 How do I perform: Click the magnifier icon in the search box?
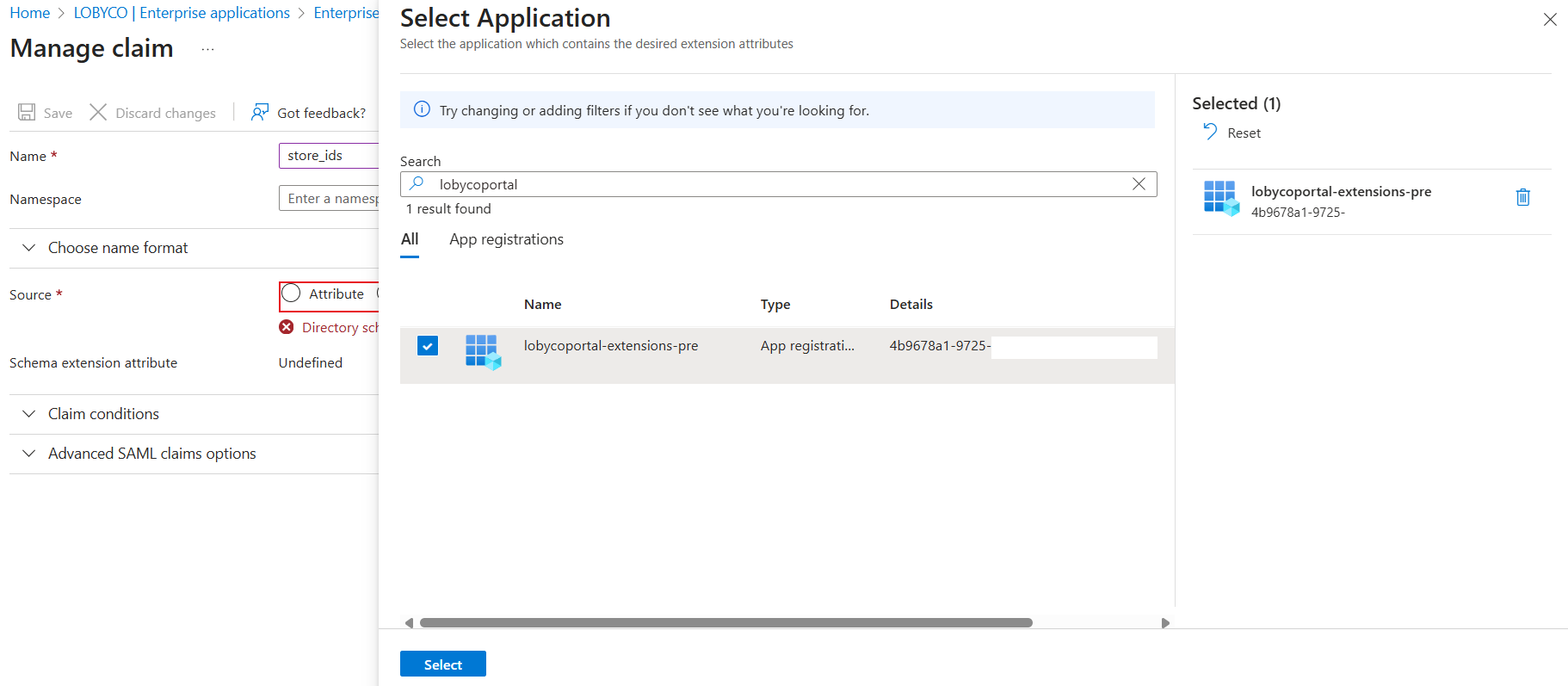click(x=417, y=183)
